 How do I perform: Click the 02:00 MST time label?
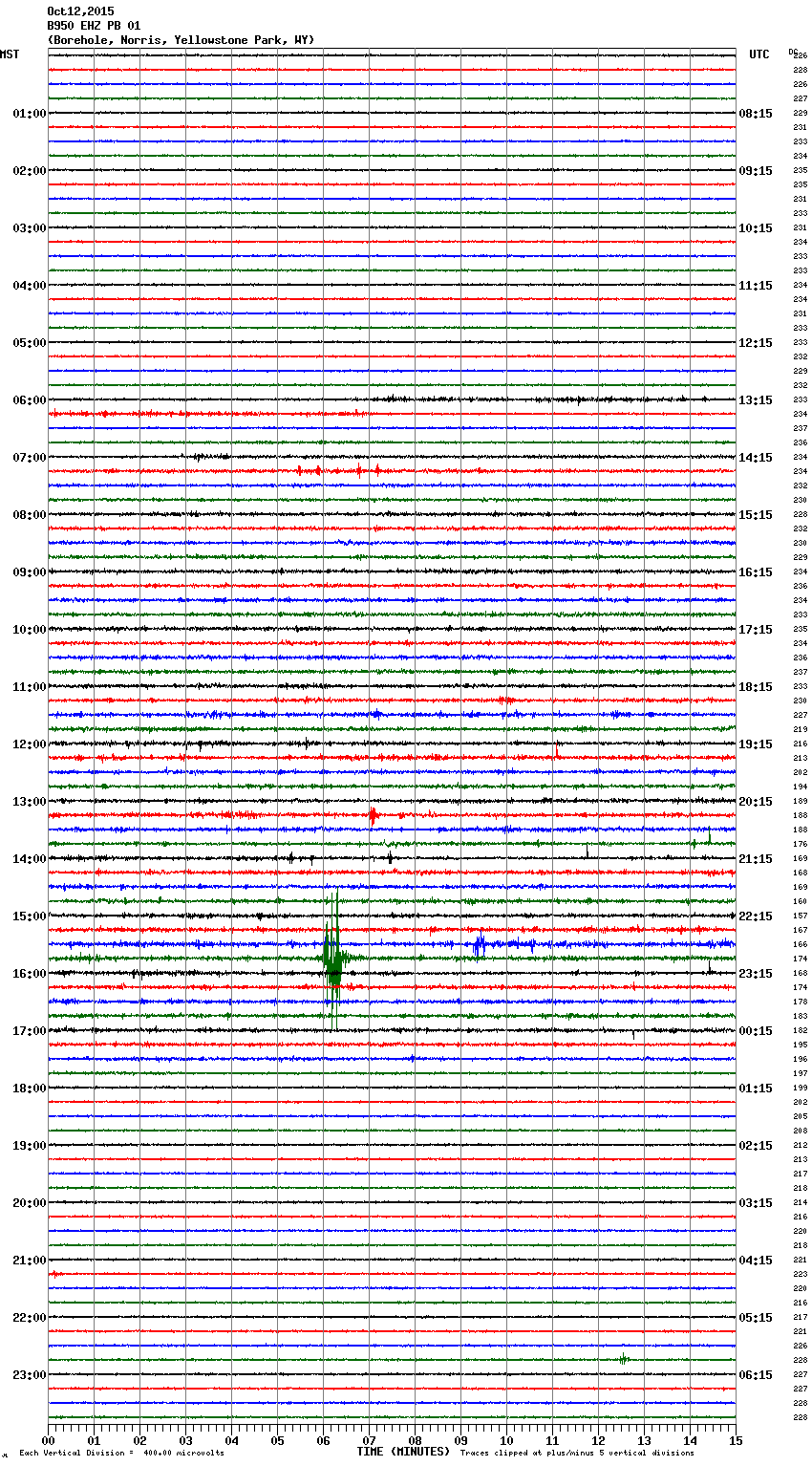(29, 171)
